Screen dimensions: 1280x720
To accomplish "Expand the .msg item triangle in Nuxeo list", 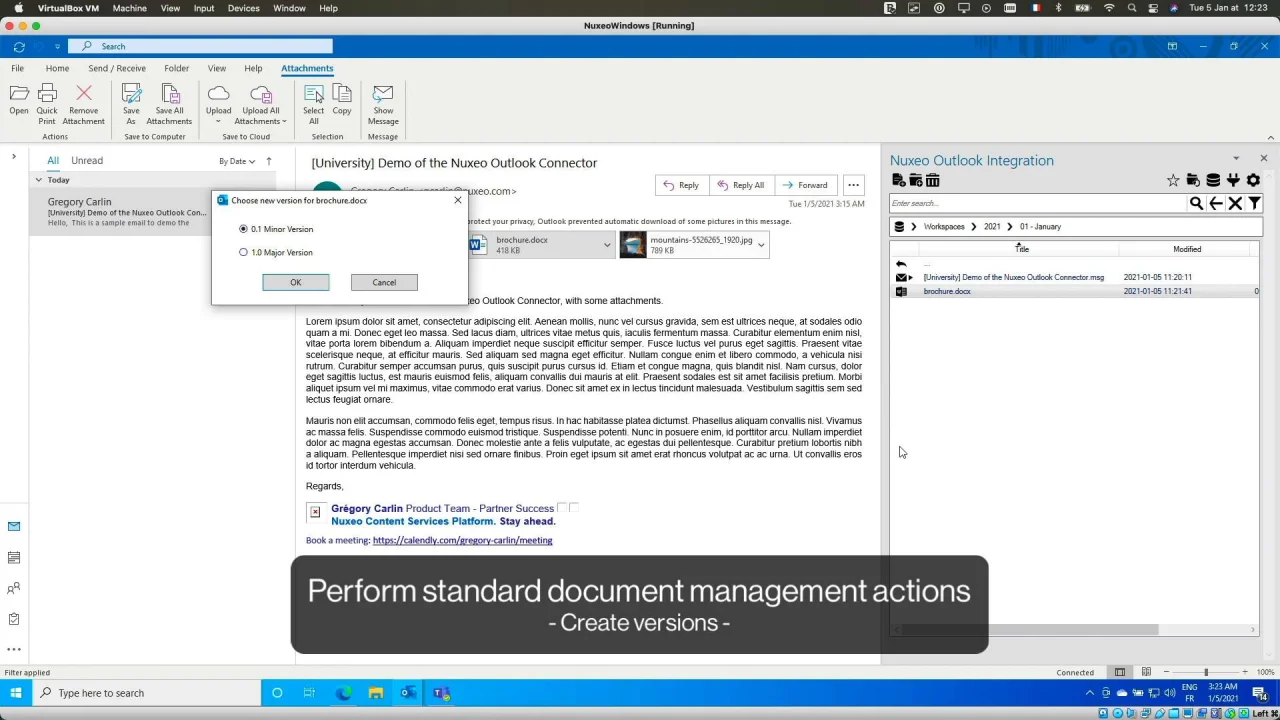I will tap(911, 277).
